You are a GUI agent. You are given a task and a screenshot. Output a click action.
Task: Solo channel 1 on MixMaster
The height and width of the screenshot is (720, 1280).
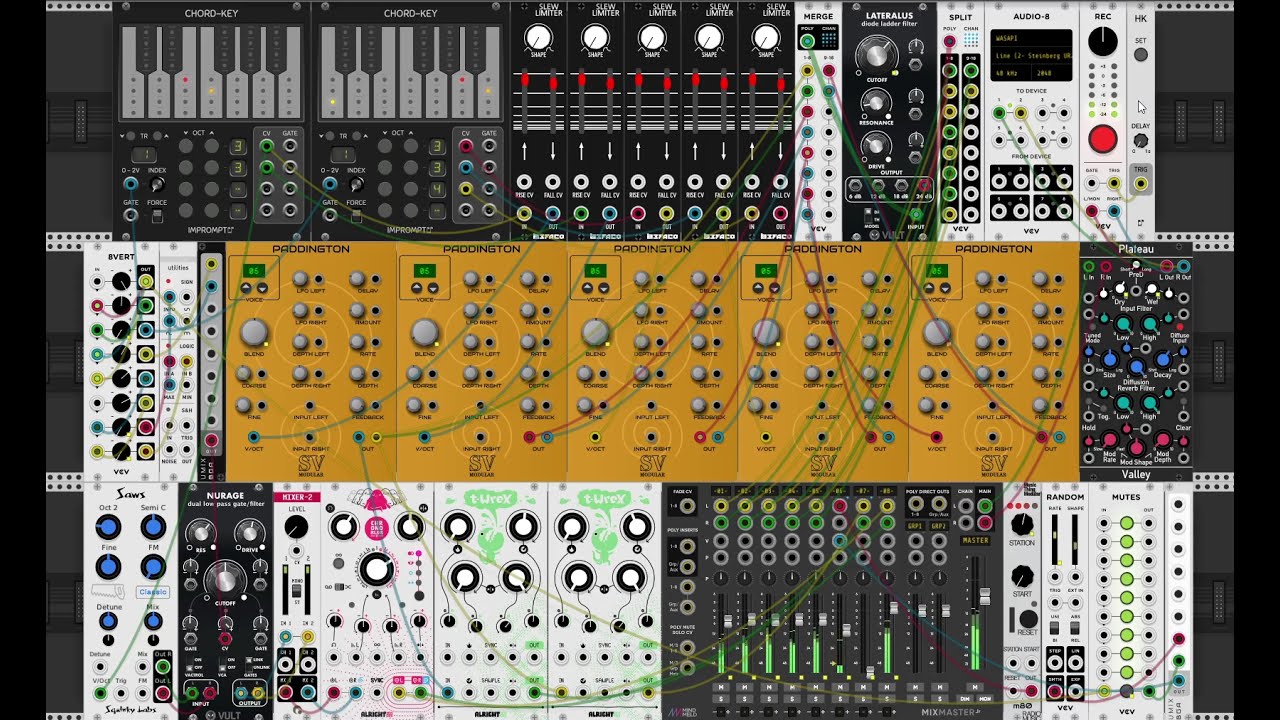pos(721,699)
